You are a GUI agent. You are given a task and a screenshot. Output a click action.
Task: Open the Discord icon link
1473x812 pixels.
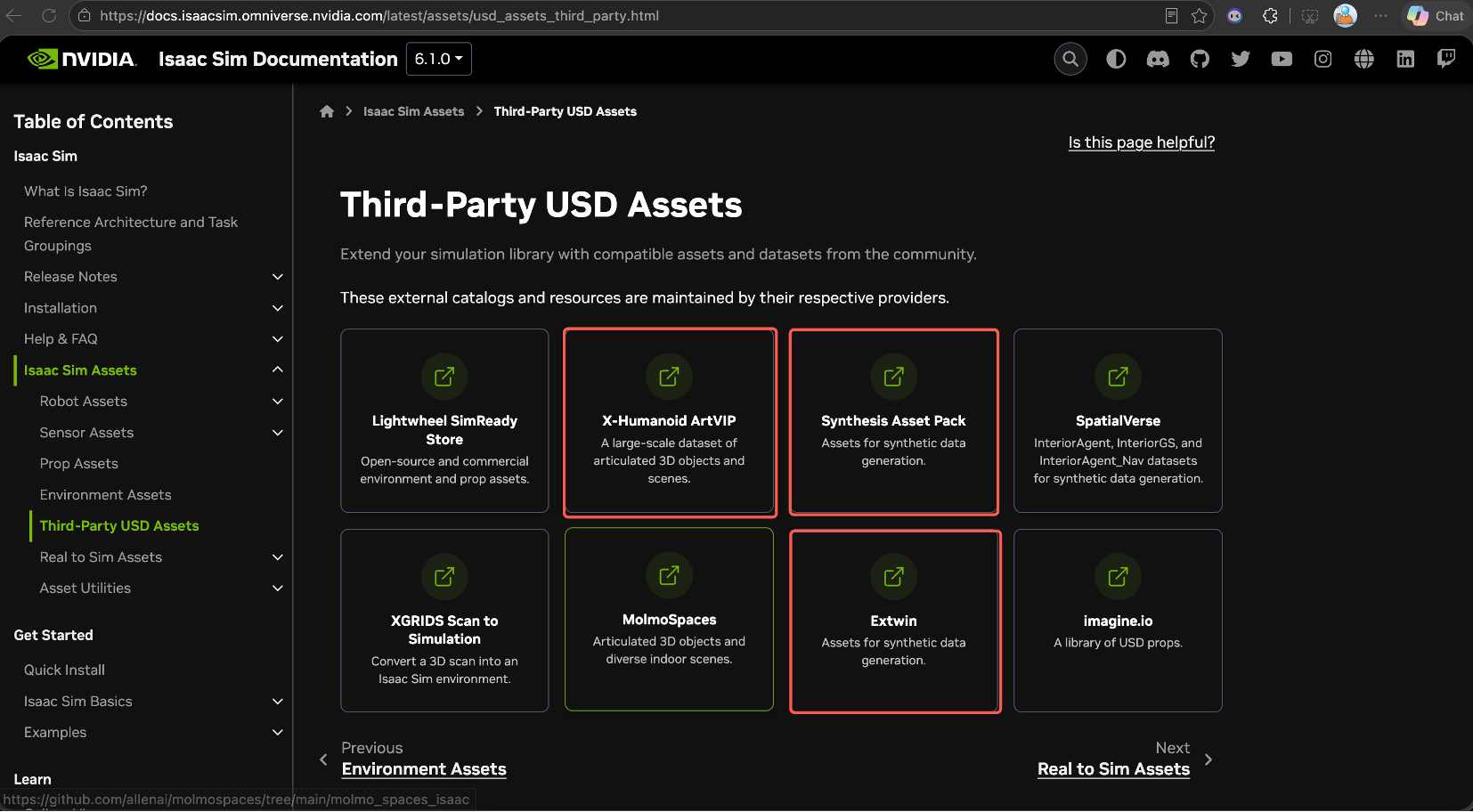(x=1158, y=59)
